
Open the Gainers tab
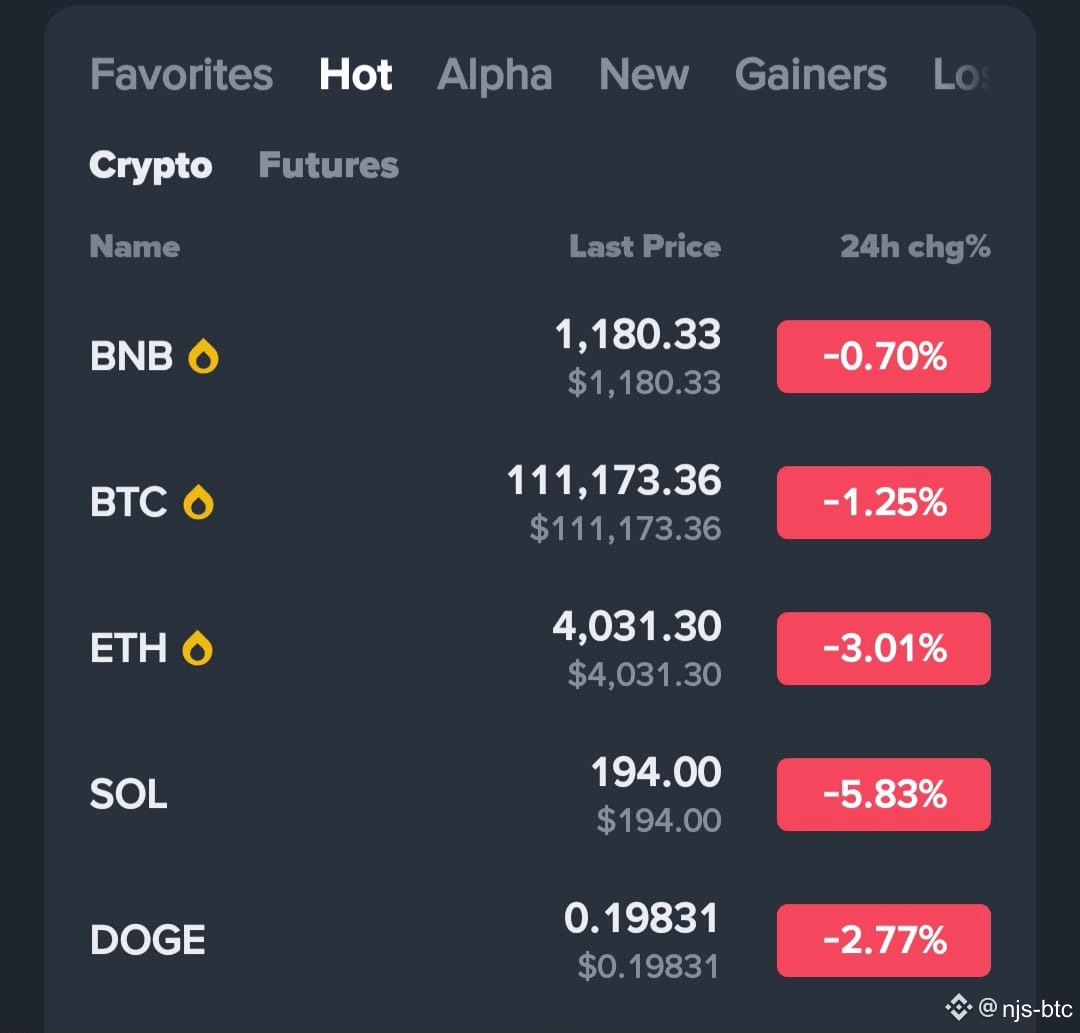(811, 74)
